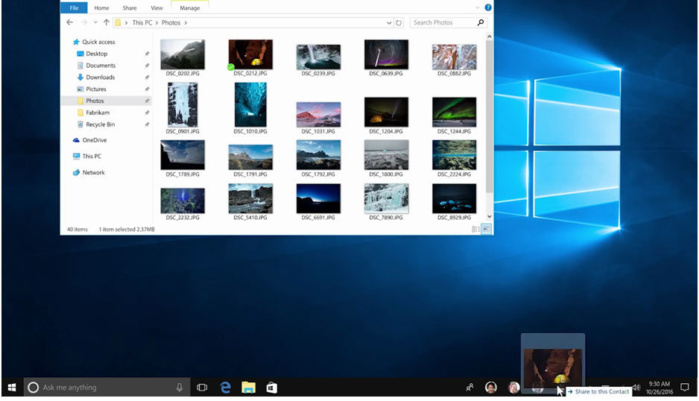Open the Action Center notifications icon
Viewport: 699px width, 401px height.
(685, 388)
